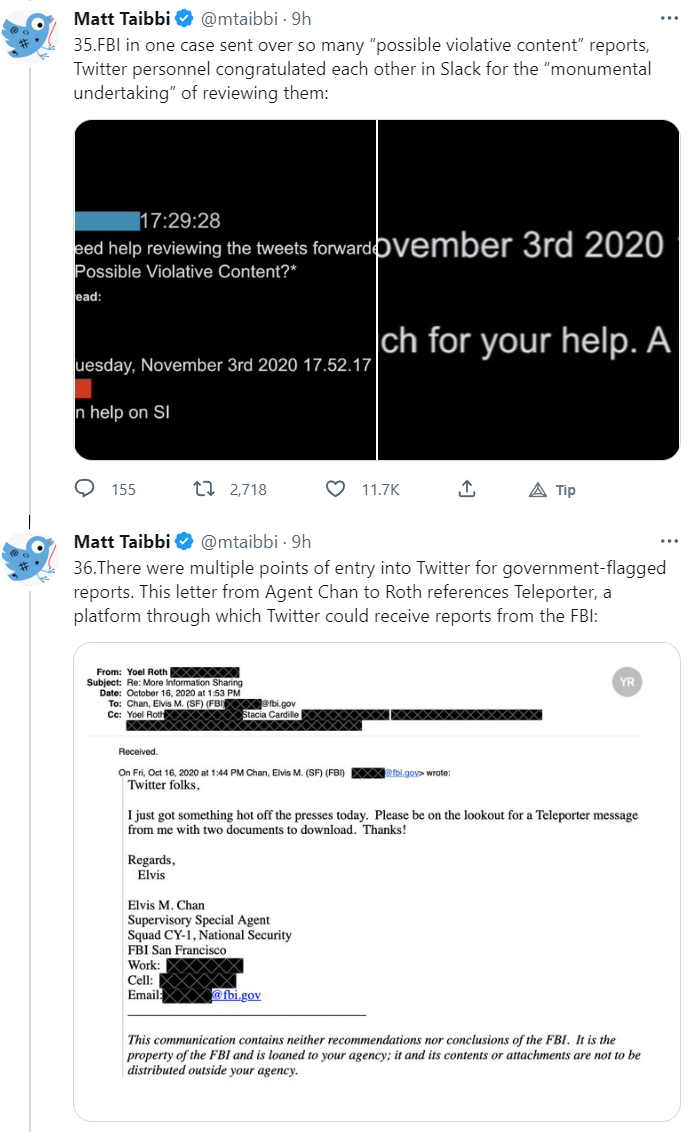Open Matt Taibbi's name link on tweet 35
This screenshot has height=1132, width=690.
(x=121, y=18)
